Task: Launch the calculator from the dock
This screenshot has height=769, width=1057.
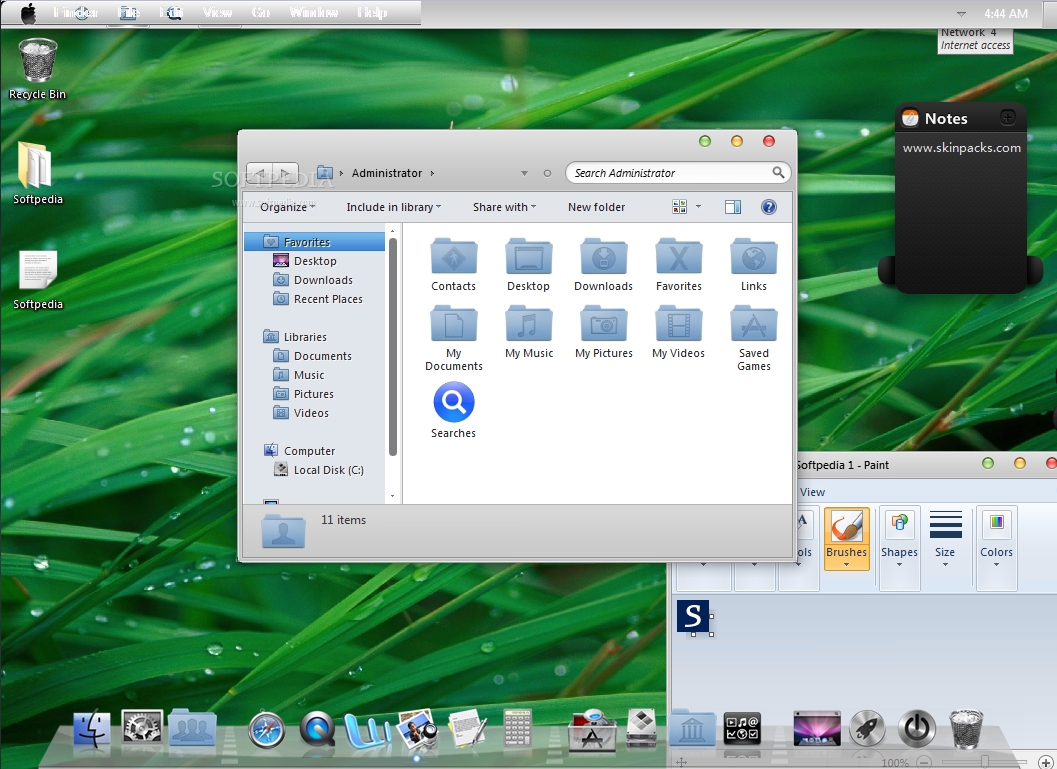Action: [517, 729]
